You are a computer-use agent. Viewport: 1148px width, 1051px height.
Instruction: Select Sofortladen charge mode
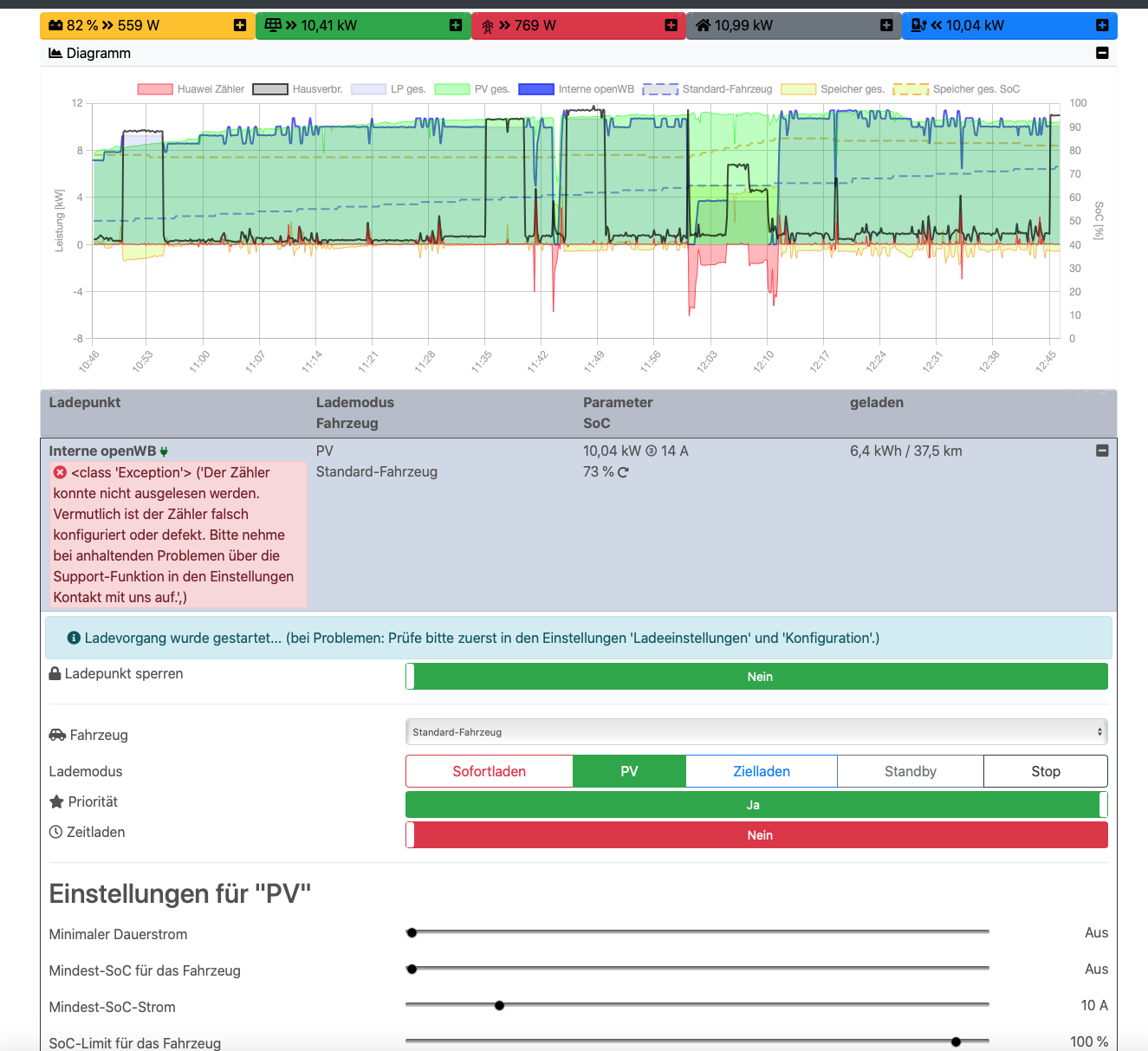coord(489,771)
